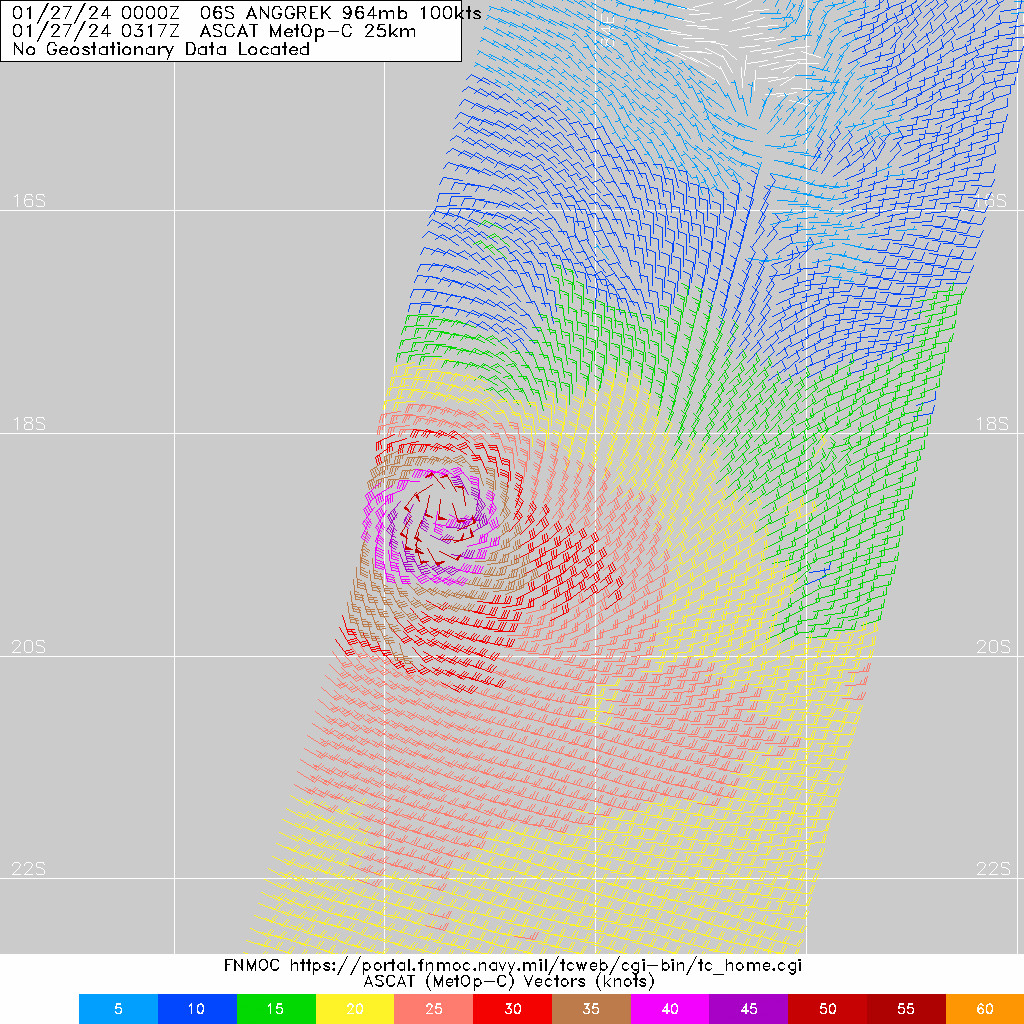Click the light blue 5 knots legend swatch
The width and height of the screenshot is (1024, 1024).
point(118,1009)
